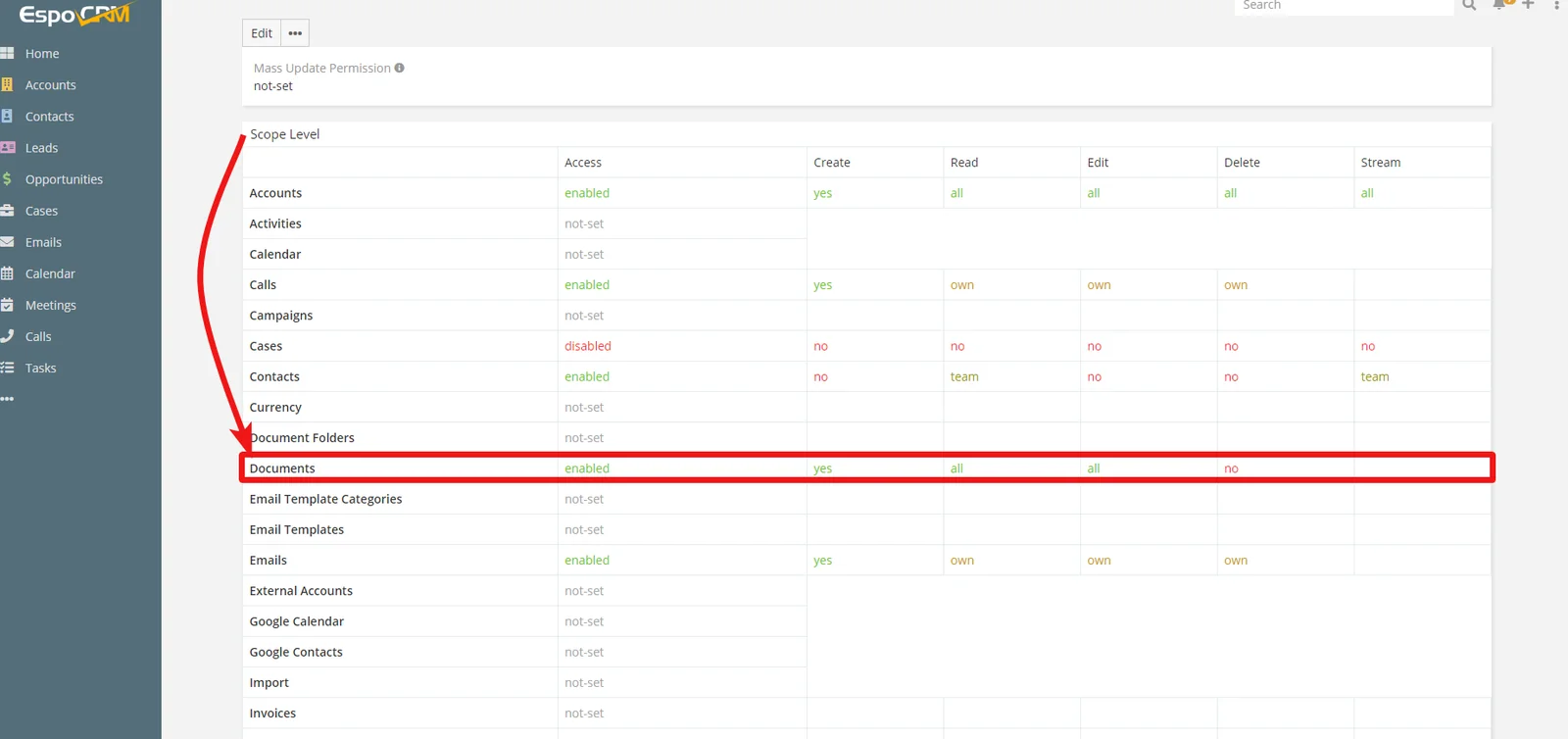
Task: Click External Accounts row label
Action: point(301,591)
